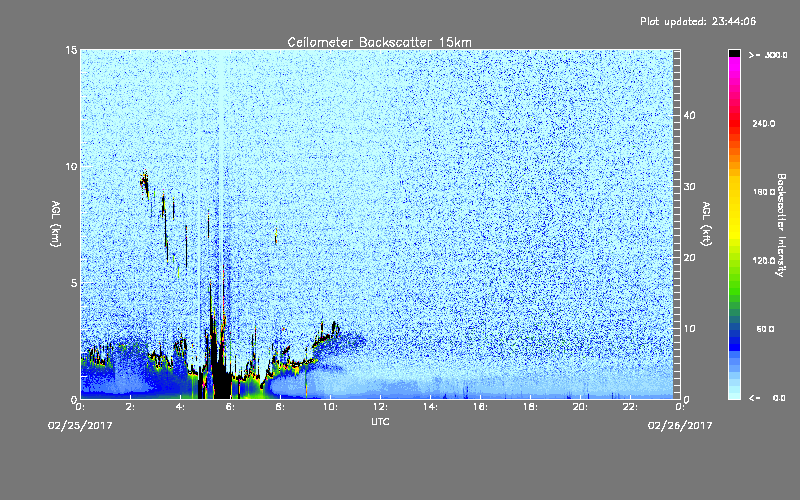The width and height of the screenshot is (800, 500).
Task: Click the '12:' hour tick label on x-axis
Action: (381, 407)
